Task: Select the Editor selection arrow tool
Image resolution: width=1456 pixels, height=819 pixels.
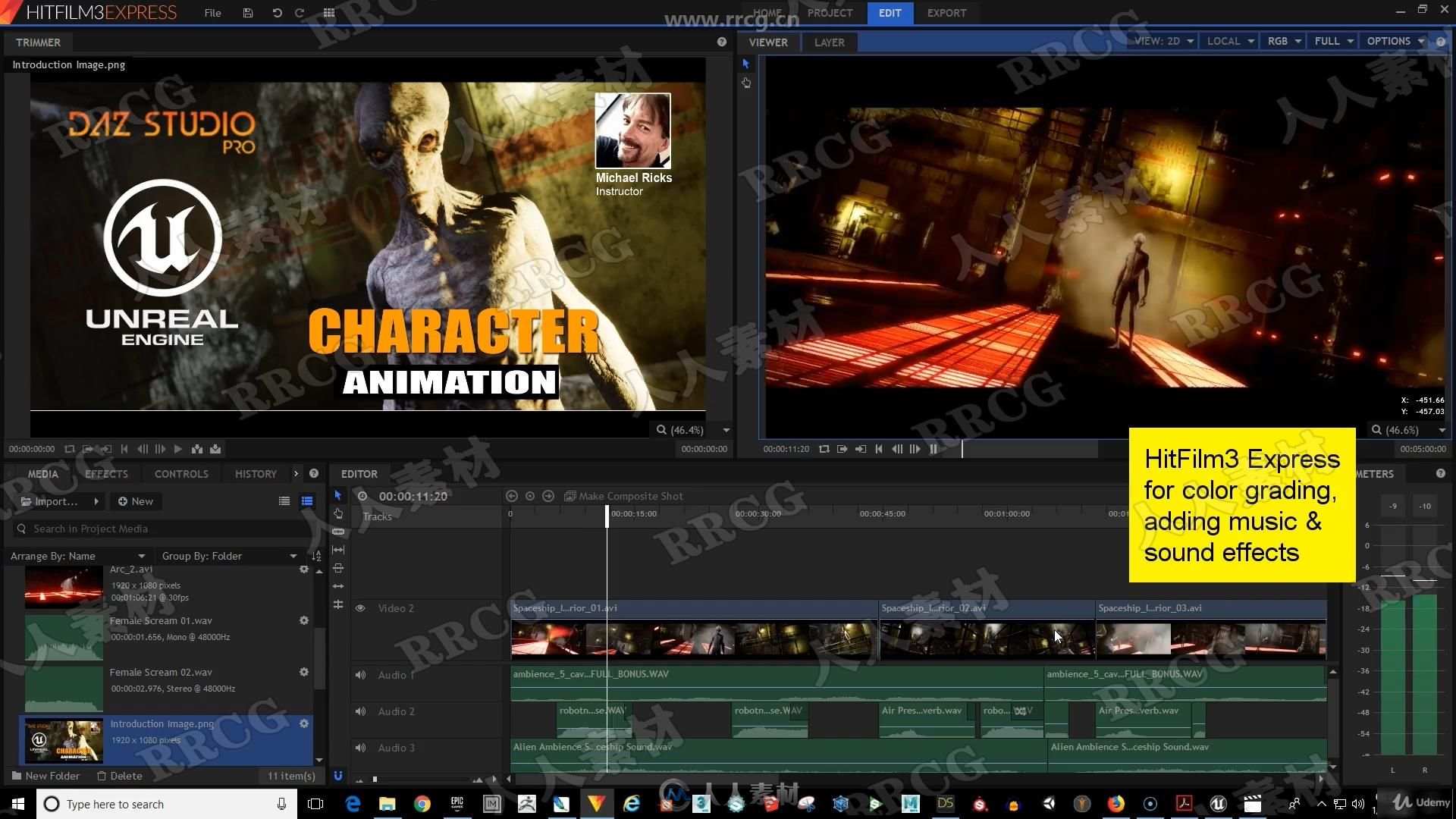Action: pos(338,495)
